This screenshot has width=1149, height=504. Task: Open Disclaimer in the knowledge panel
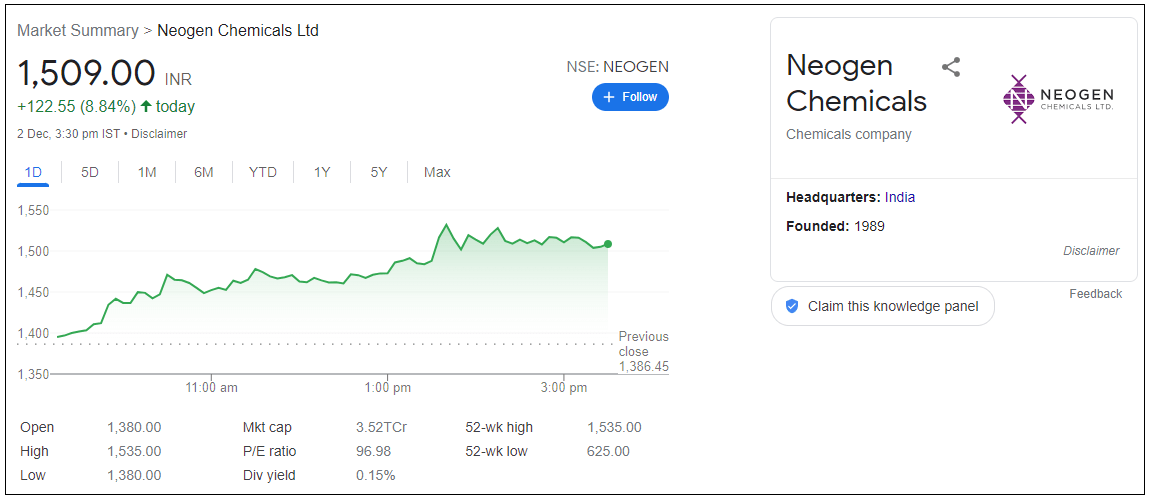tap(1091, 251)
